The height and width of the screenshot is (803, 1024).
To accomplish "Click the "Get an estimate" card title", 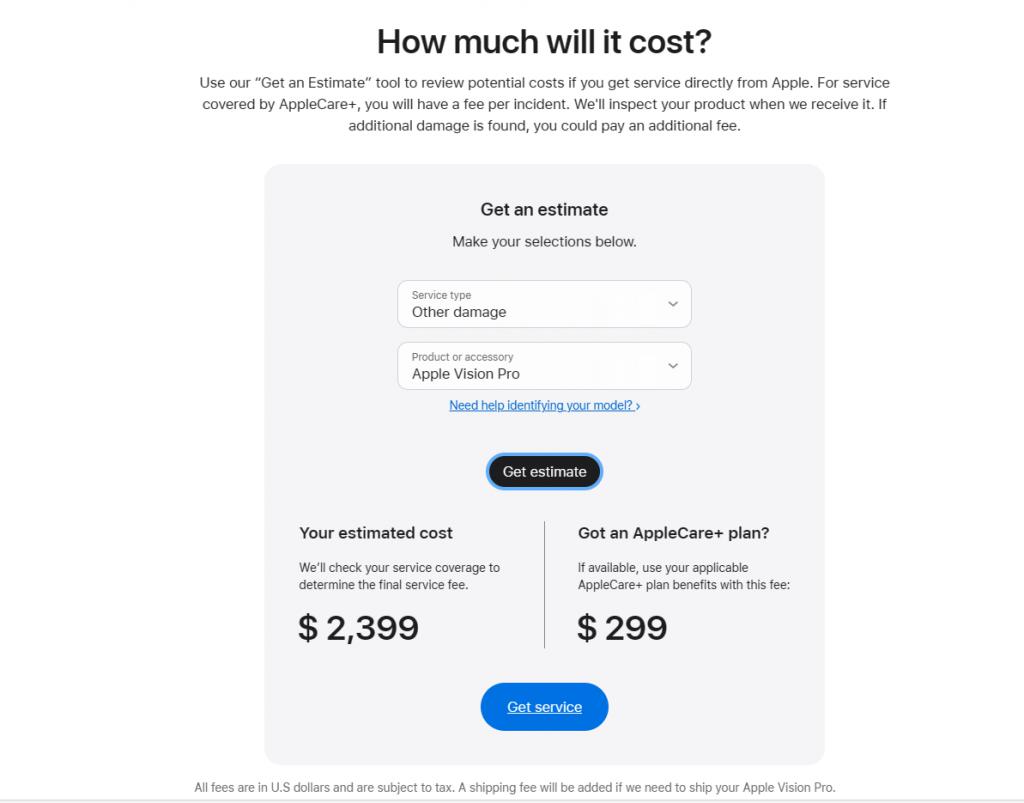I will [x=544, y=210].
